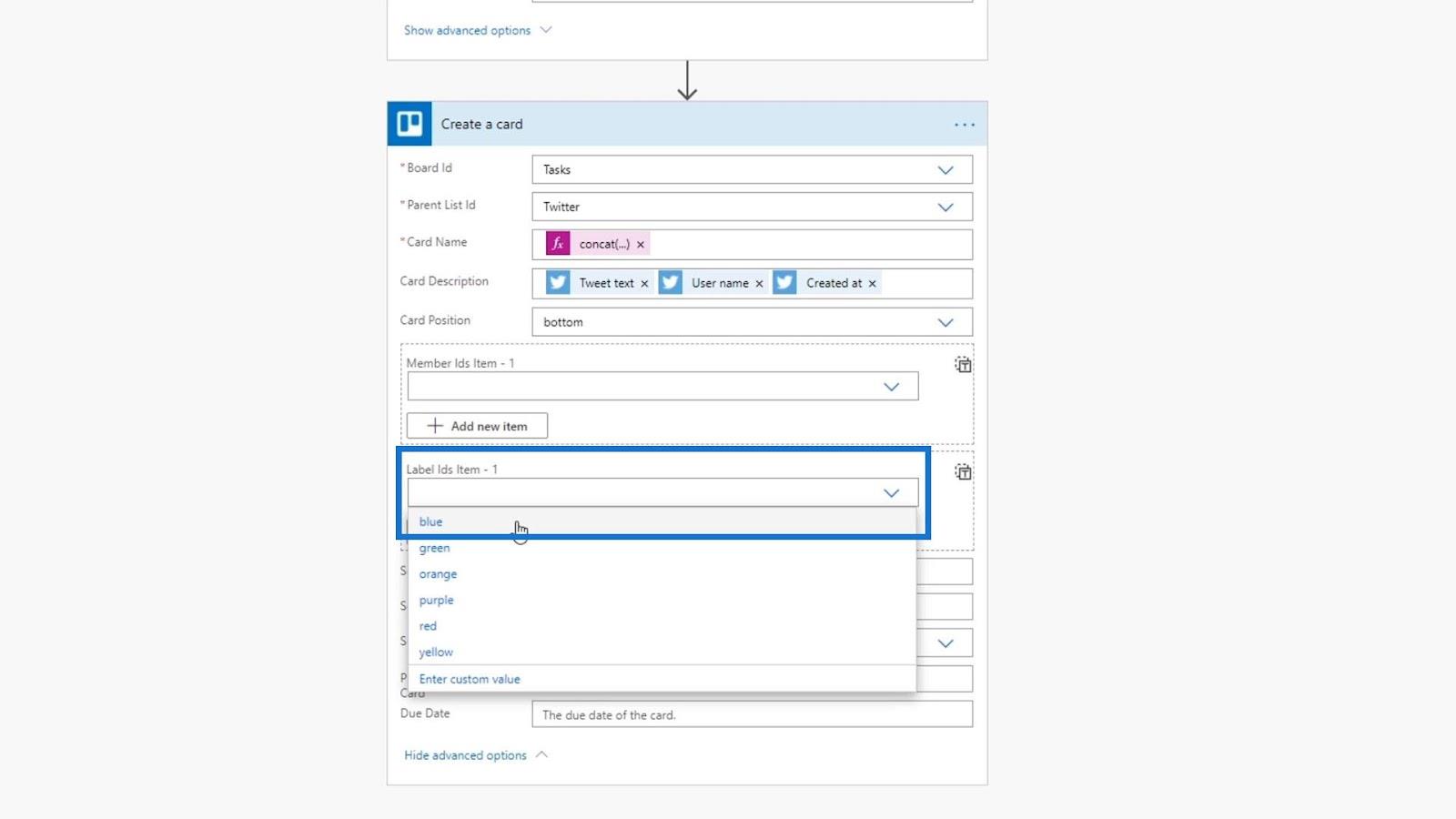Select red label option
Image resolution: width=1456 pixels, height=819 pixels.
click(x=662, y=626)
